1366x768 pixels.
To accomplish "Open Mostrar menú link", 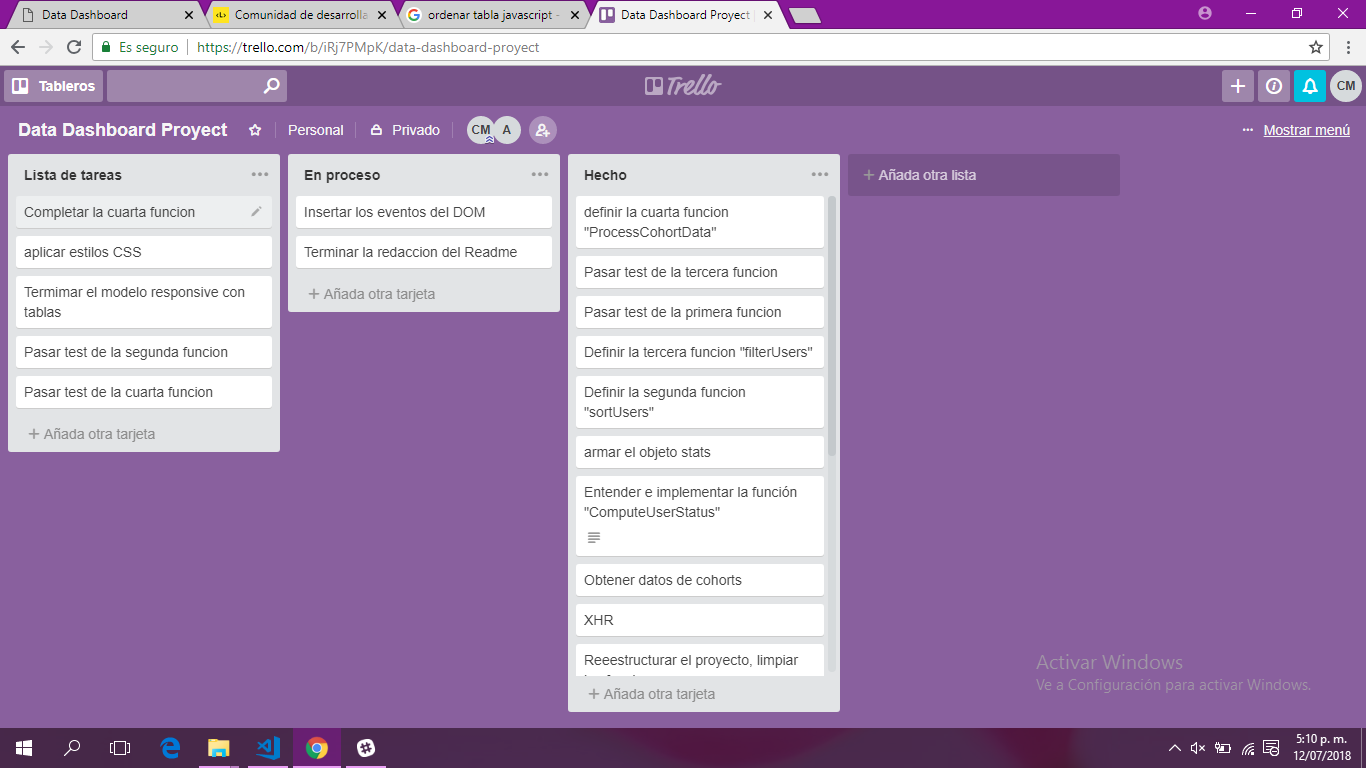I will coord(1306,130).
